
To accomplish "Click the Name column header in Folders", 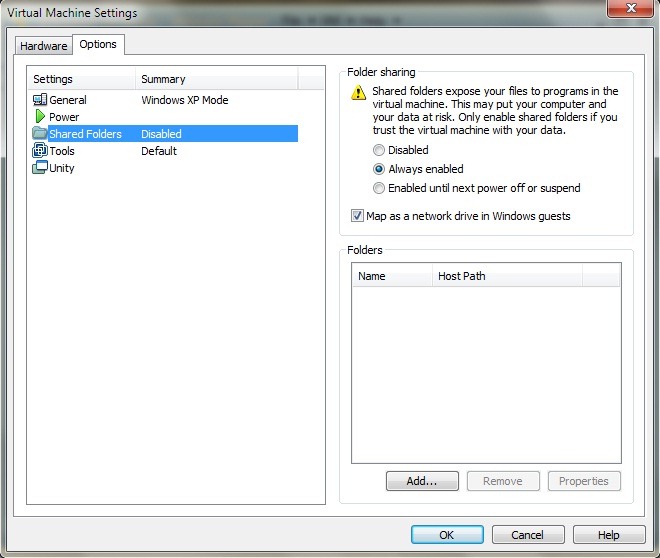I will [x=391, y=276].
